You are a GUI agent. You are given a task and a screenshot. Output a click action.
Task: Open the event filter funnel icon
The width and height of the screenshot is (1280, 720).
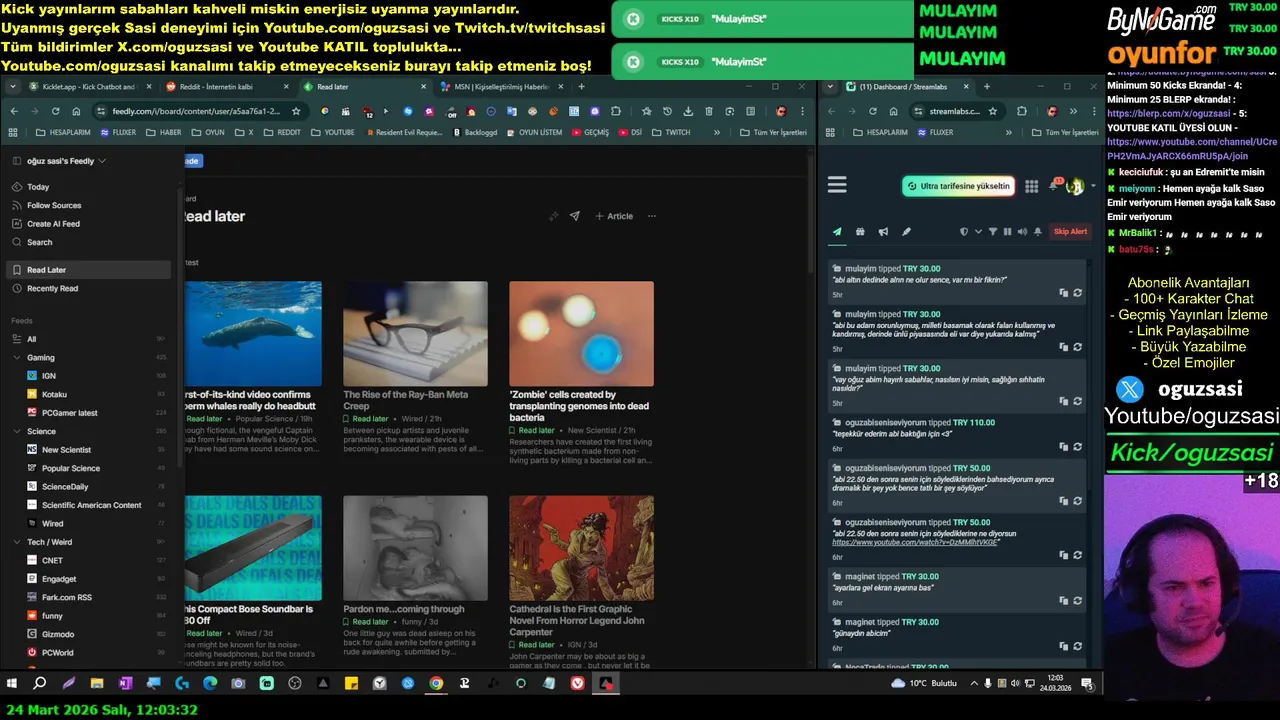[x=993, y=232]
